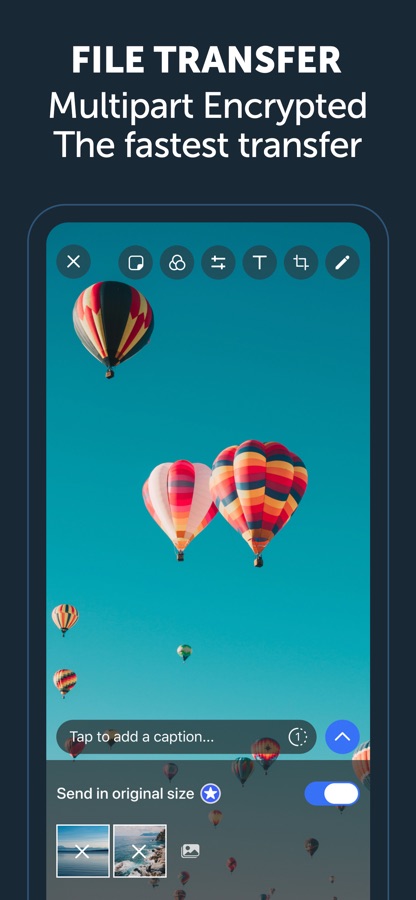416x900 pixels.
Task: Remove the second rocky coast thumbnail
Action: click(139, 851)
